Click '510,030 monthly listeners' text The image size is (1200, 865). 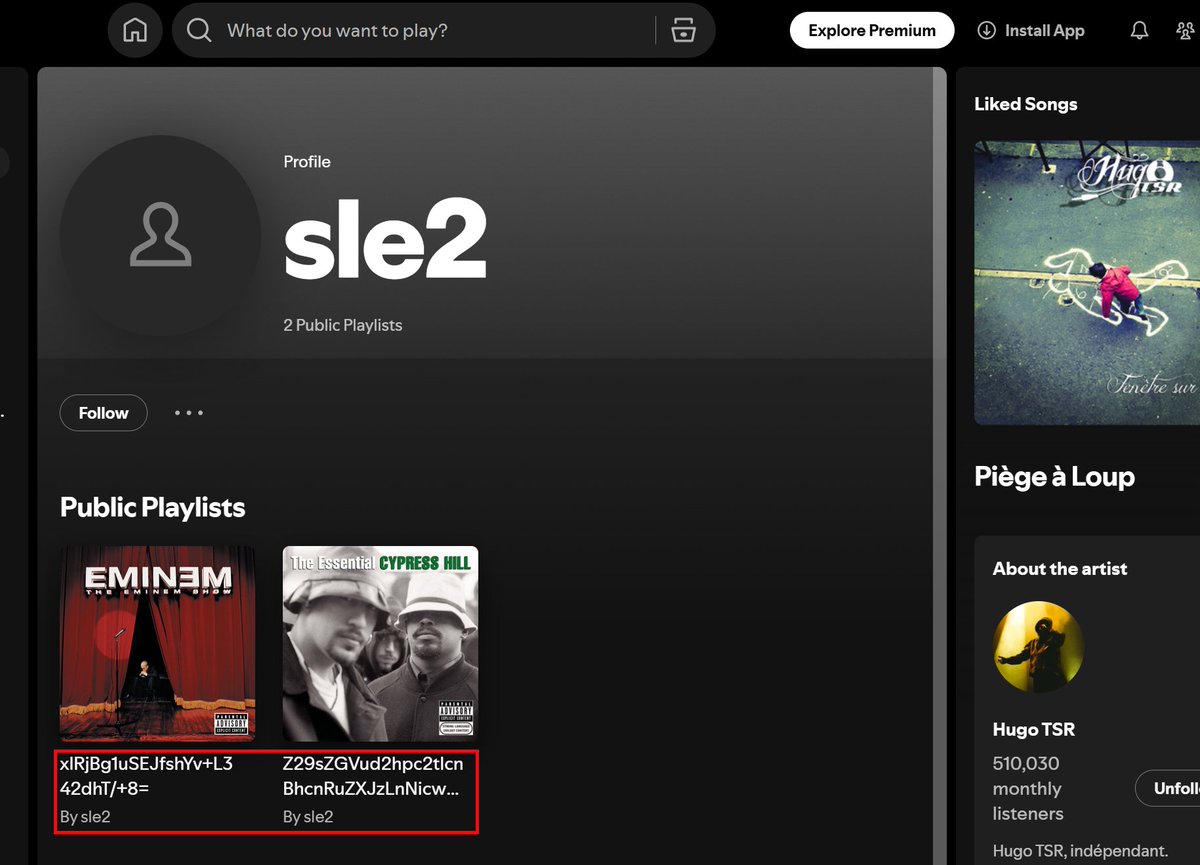point(1028,788)
